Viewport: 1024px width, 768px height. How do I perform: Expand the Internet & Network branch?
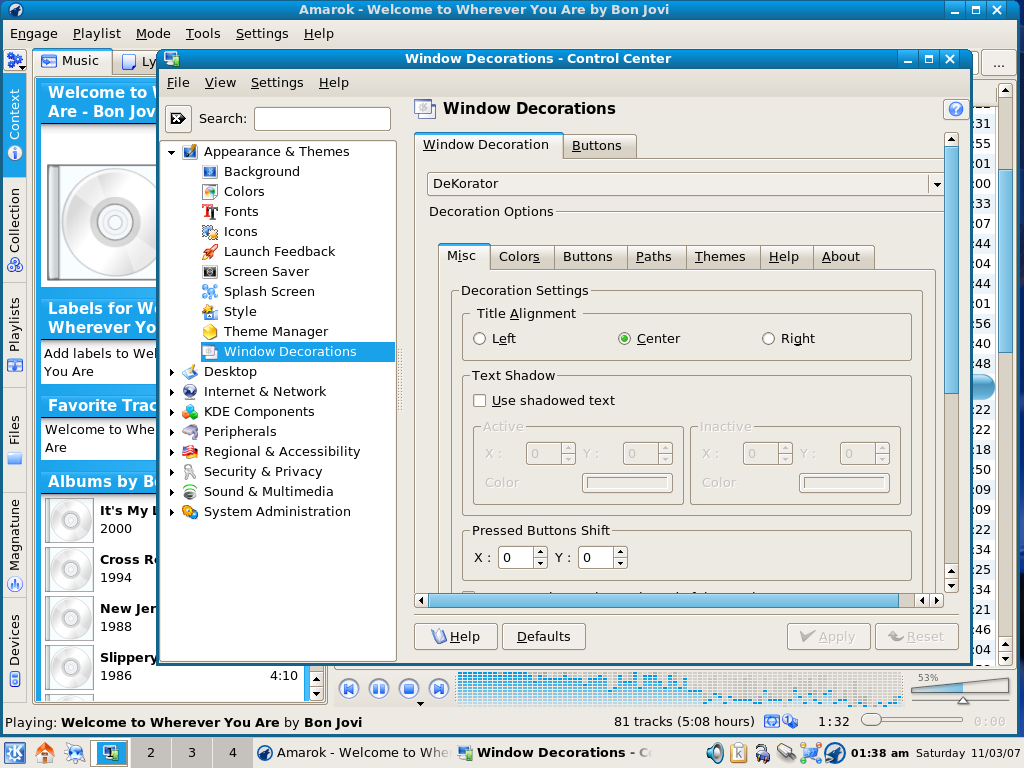(x=172, y=392)
